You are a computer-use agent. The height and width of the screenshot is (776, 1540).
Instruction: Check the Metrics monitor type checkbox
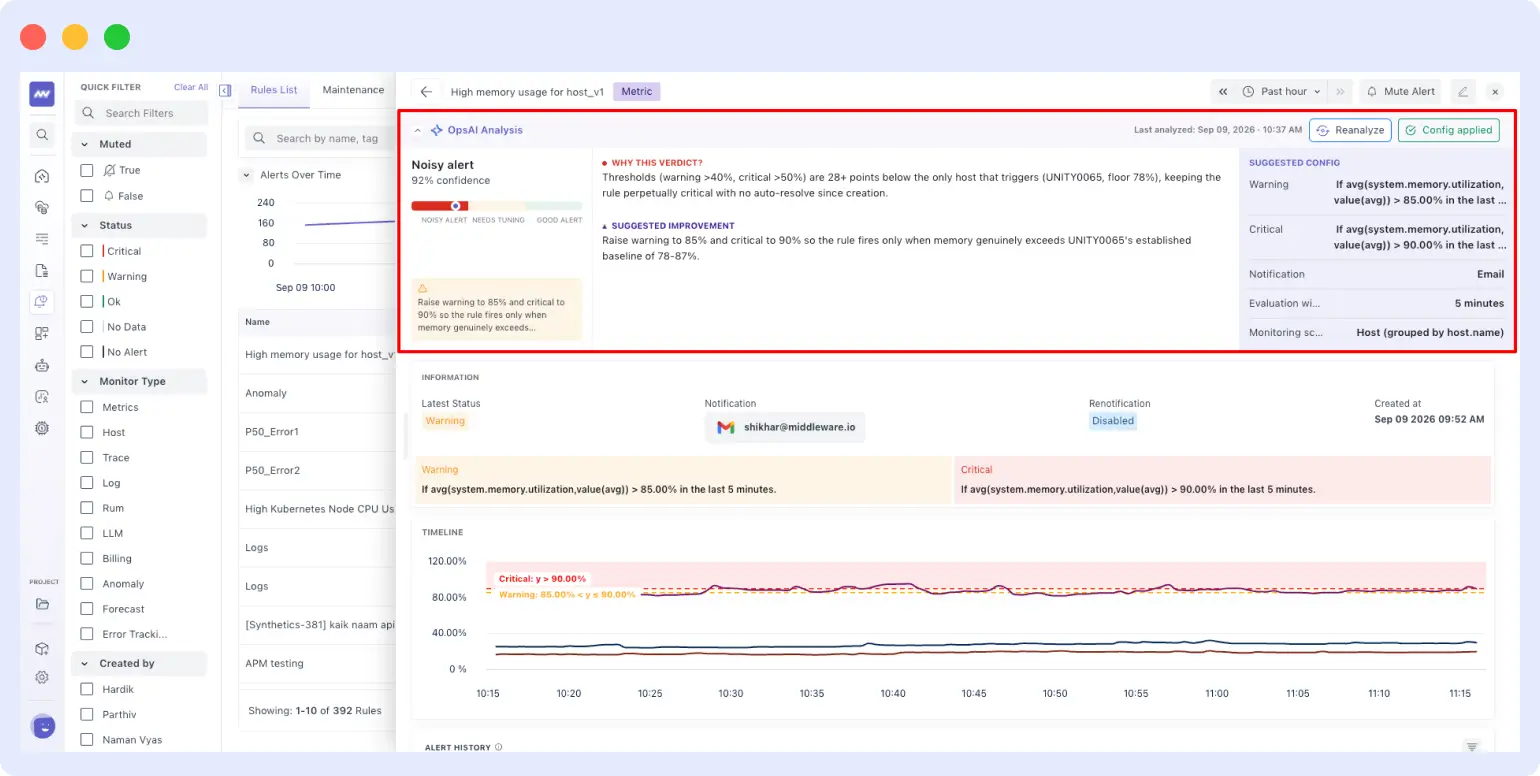(87, 407)
